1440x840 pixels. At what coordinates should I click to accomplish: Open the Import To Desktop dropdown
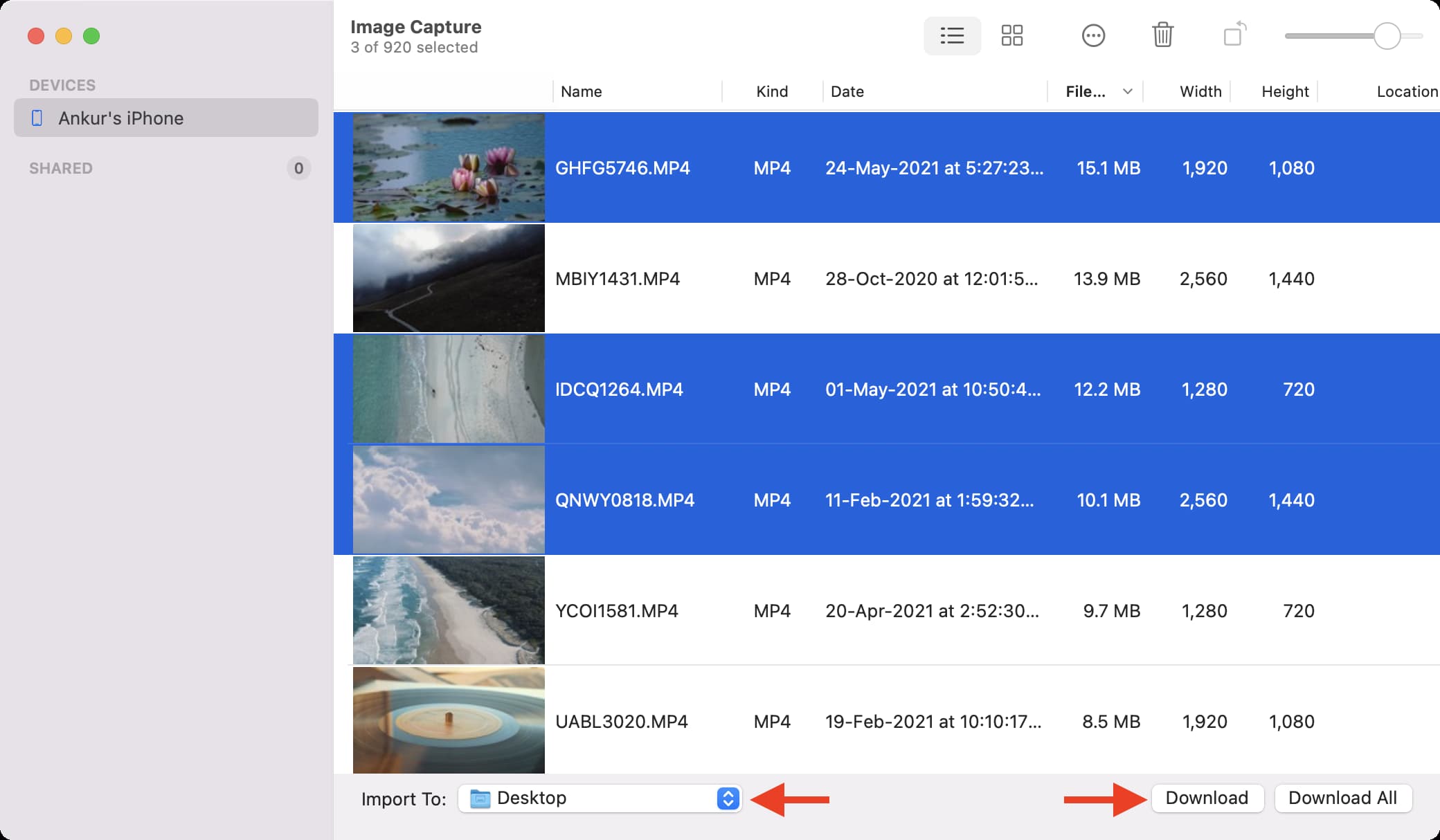point(599,798)
